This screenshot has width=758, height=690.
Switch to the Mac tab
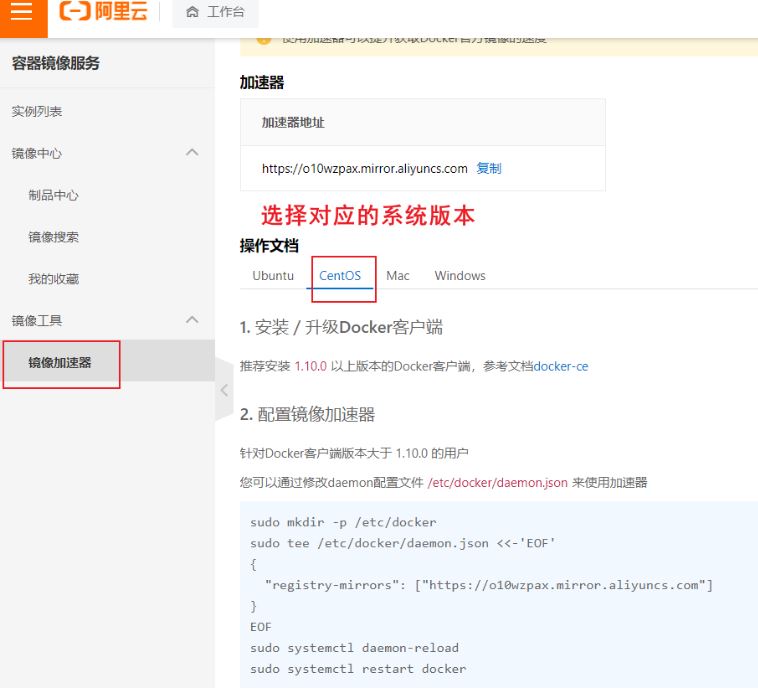398,276
